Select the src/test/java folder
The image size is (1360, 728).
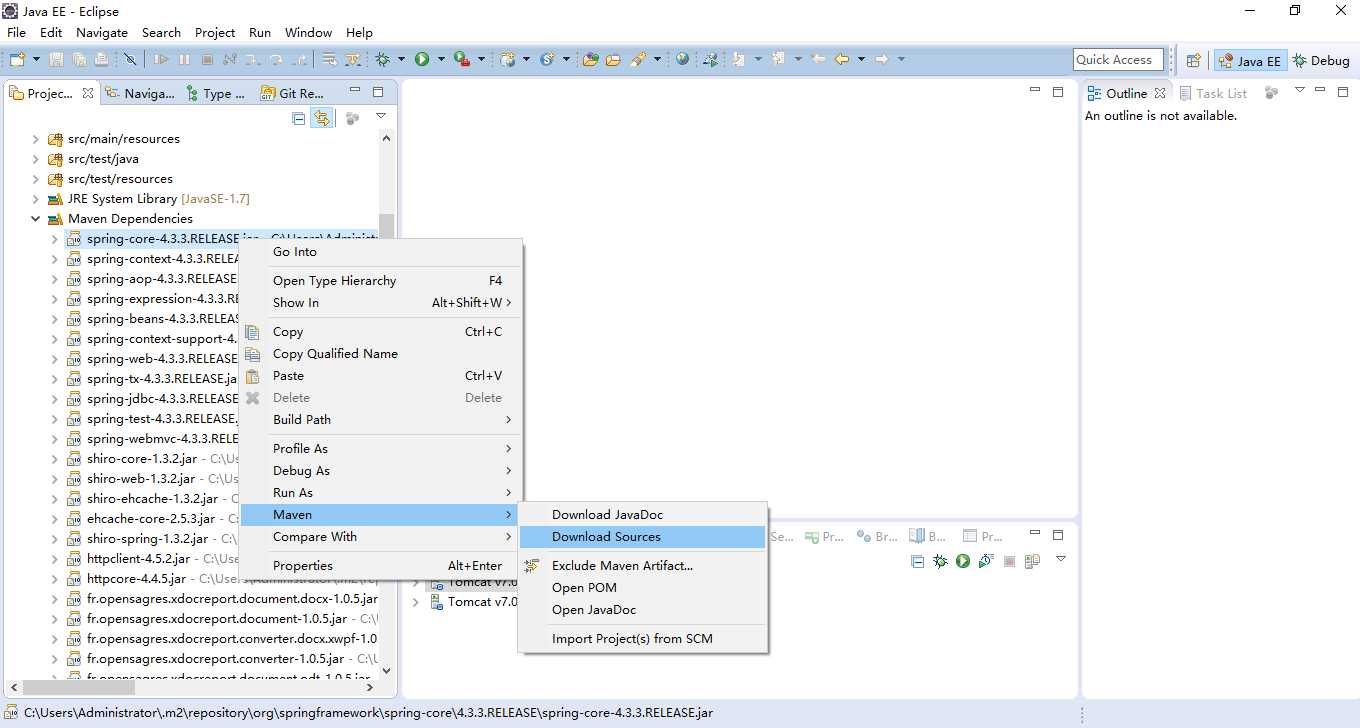click(103, 159)
